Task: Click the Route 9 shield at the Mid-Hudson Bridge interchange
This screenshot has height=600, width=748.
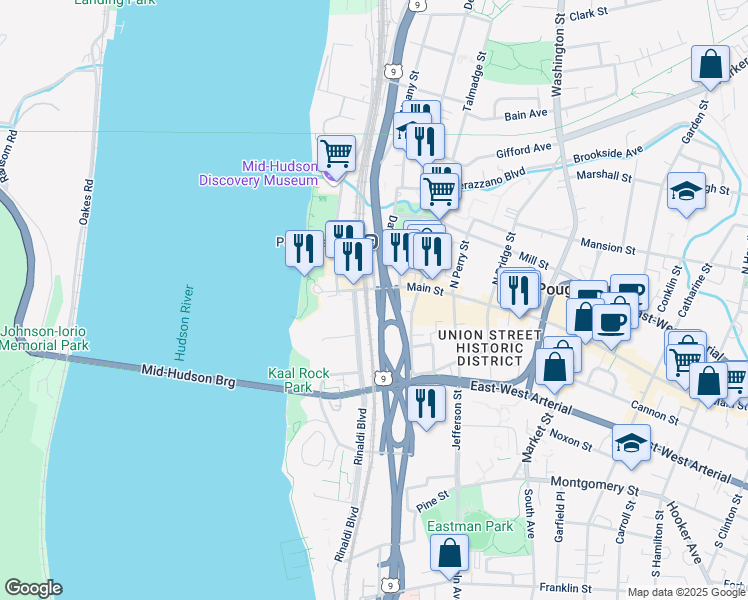Action: click(383, 378)
